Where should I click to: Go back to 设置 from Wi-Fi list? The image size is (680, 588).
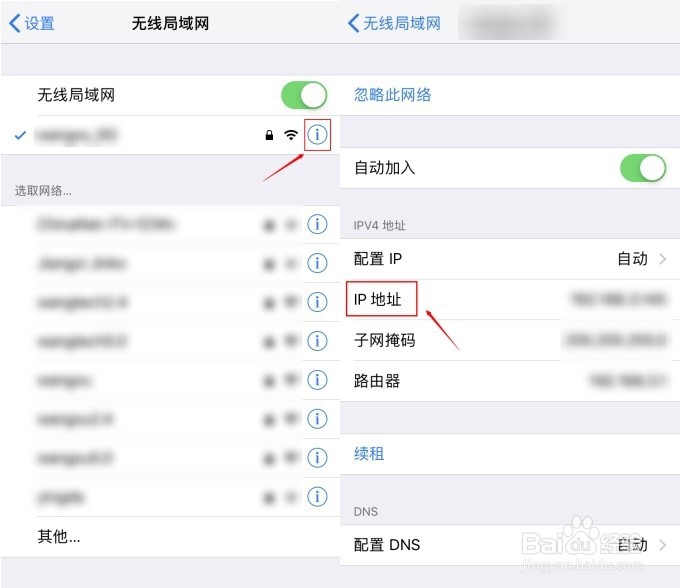click(32, 23)
